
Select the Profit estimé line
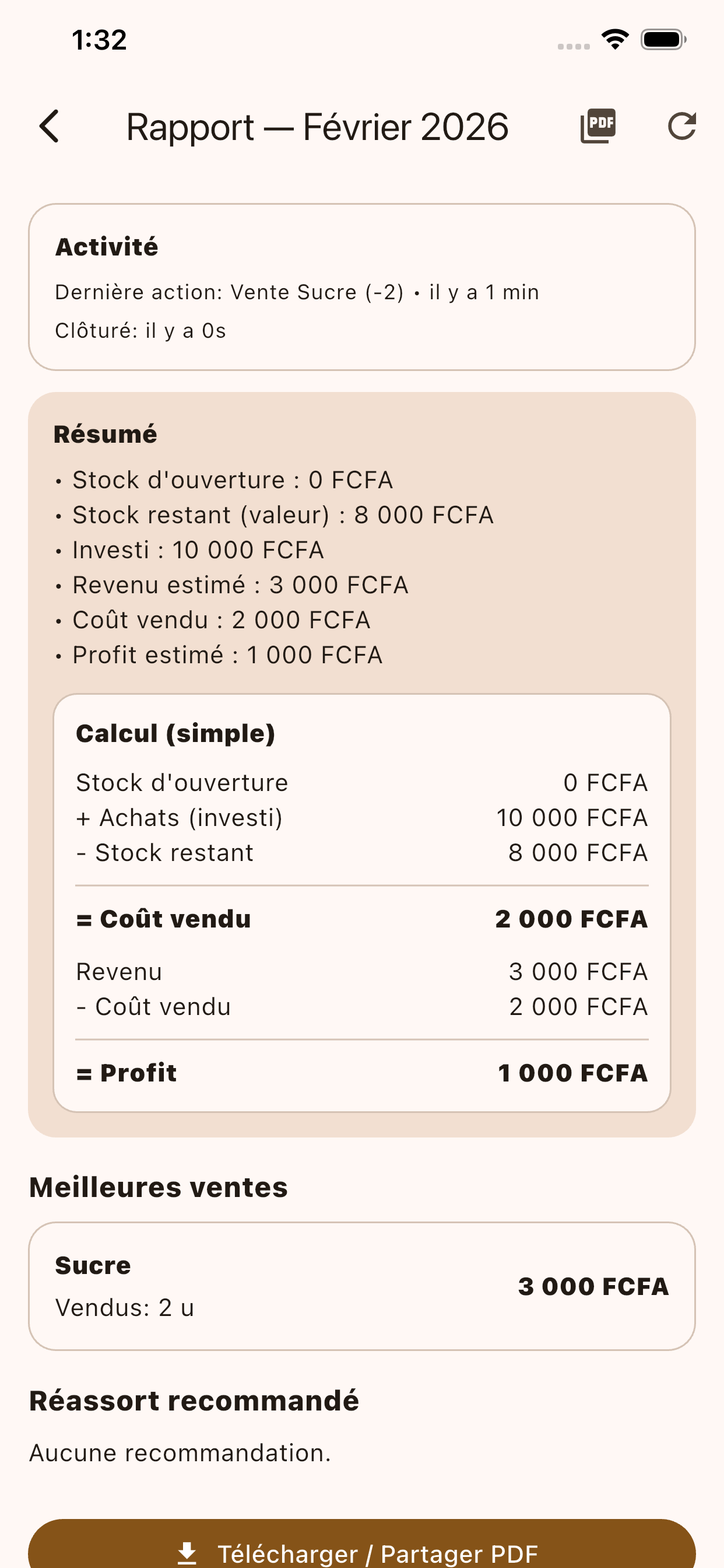tap(226, 654)
